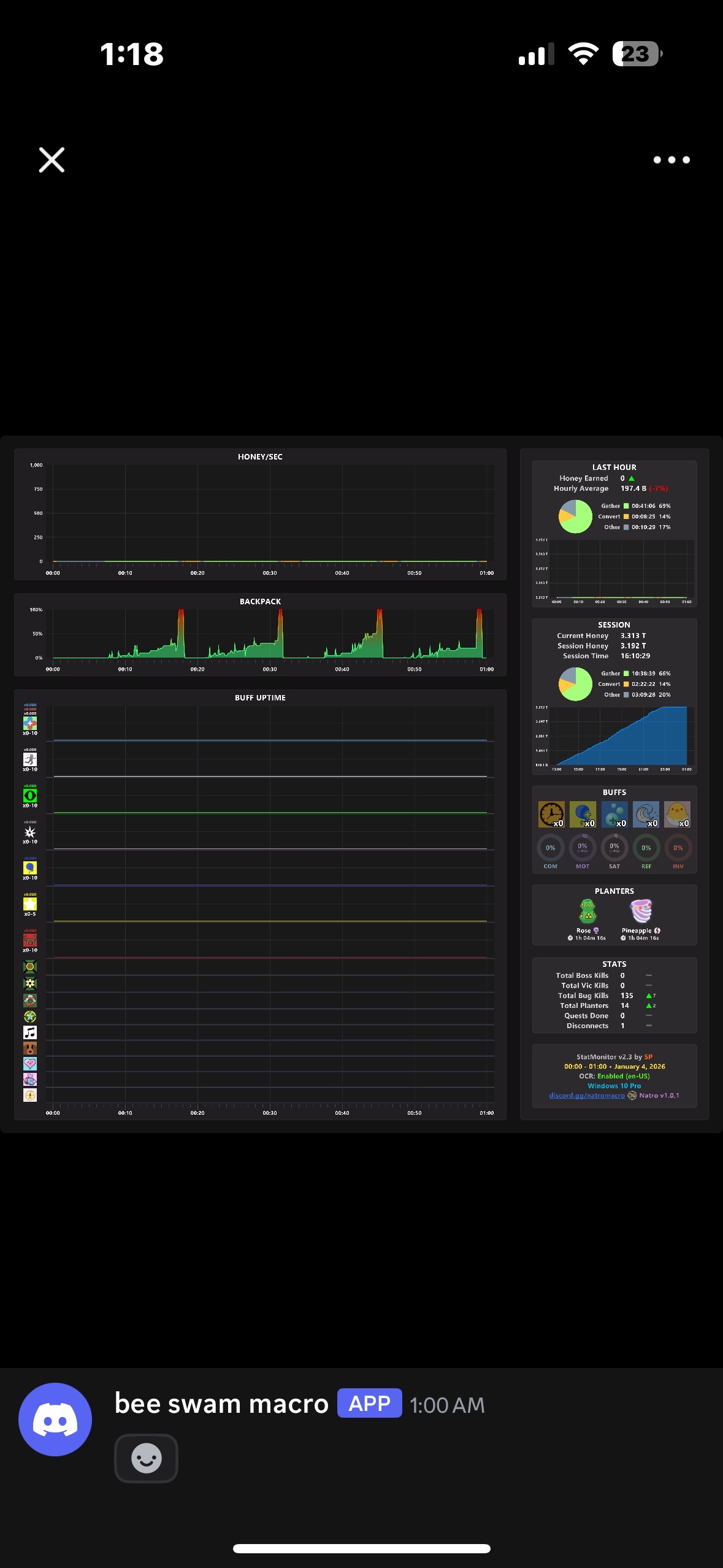Close the image viewer with the X
The width and height of the screenshot is (723, 1568).
click(x=52, y=159)
